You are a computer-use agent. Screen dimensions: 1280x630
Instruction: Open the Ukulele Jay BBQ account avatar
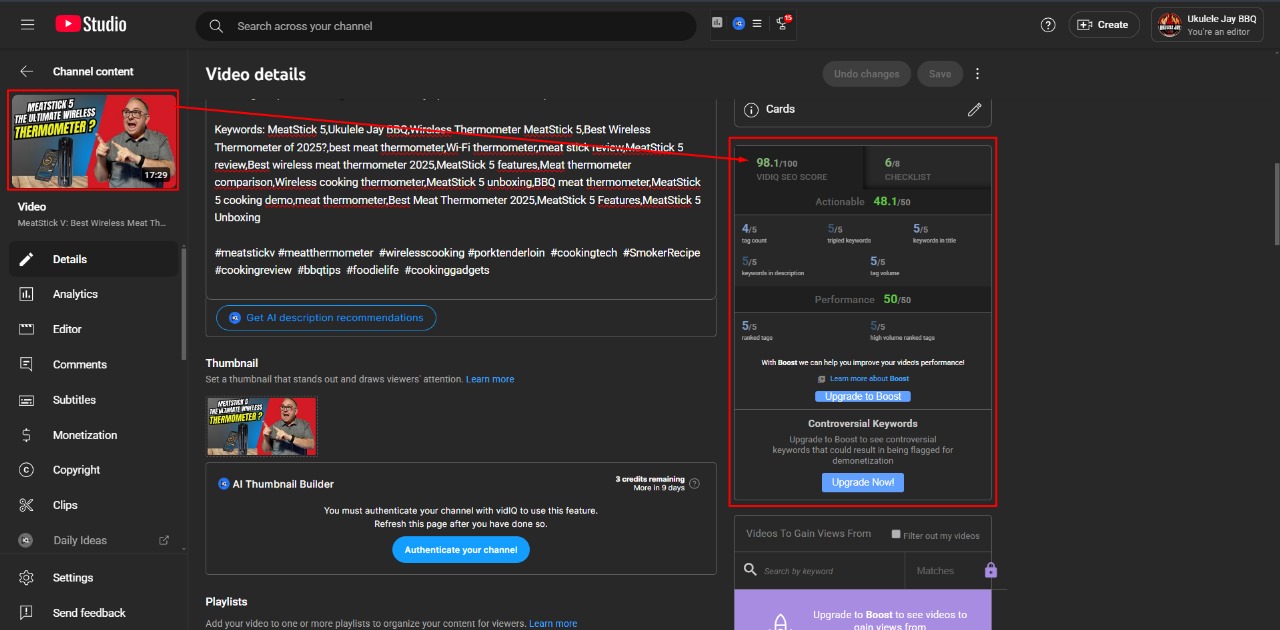[1169, 25]
